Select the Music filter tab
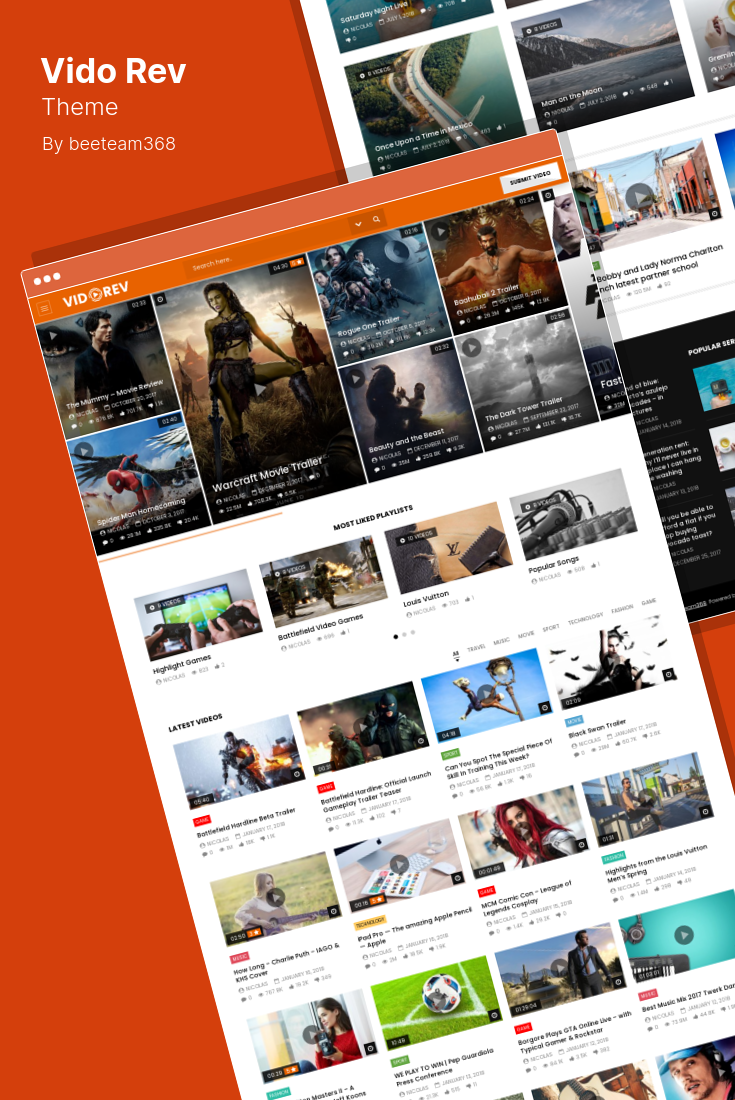This screenshot has height=1100, width=735. point(501,641)
